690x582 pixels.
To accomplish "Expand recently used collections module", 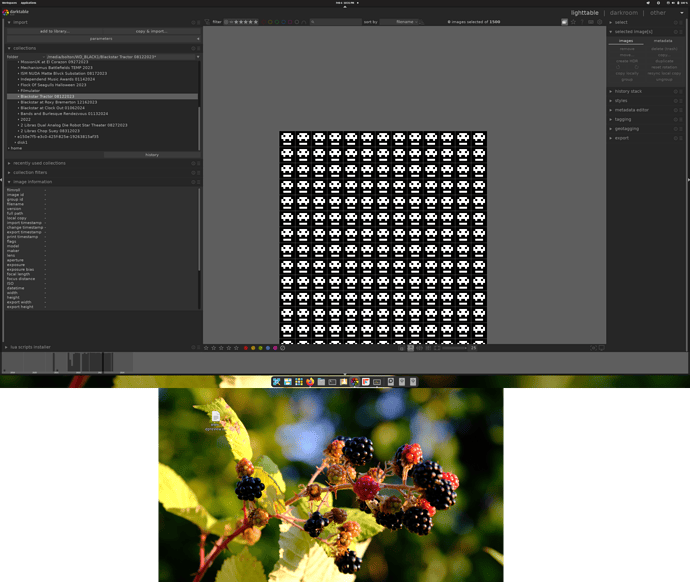I will pos(9,163).
